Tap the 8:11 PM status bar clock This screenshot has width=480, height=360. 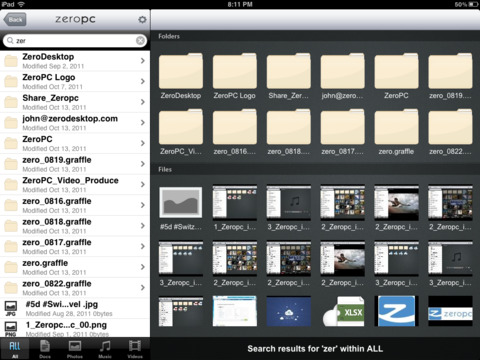[x=240, y=4]
